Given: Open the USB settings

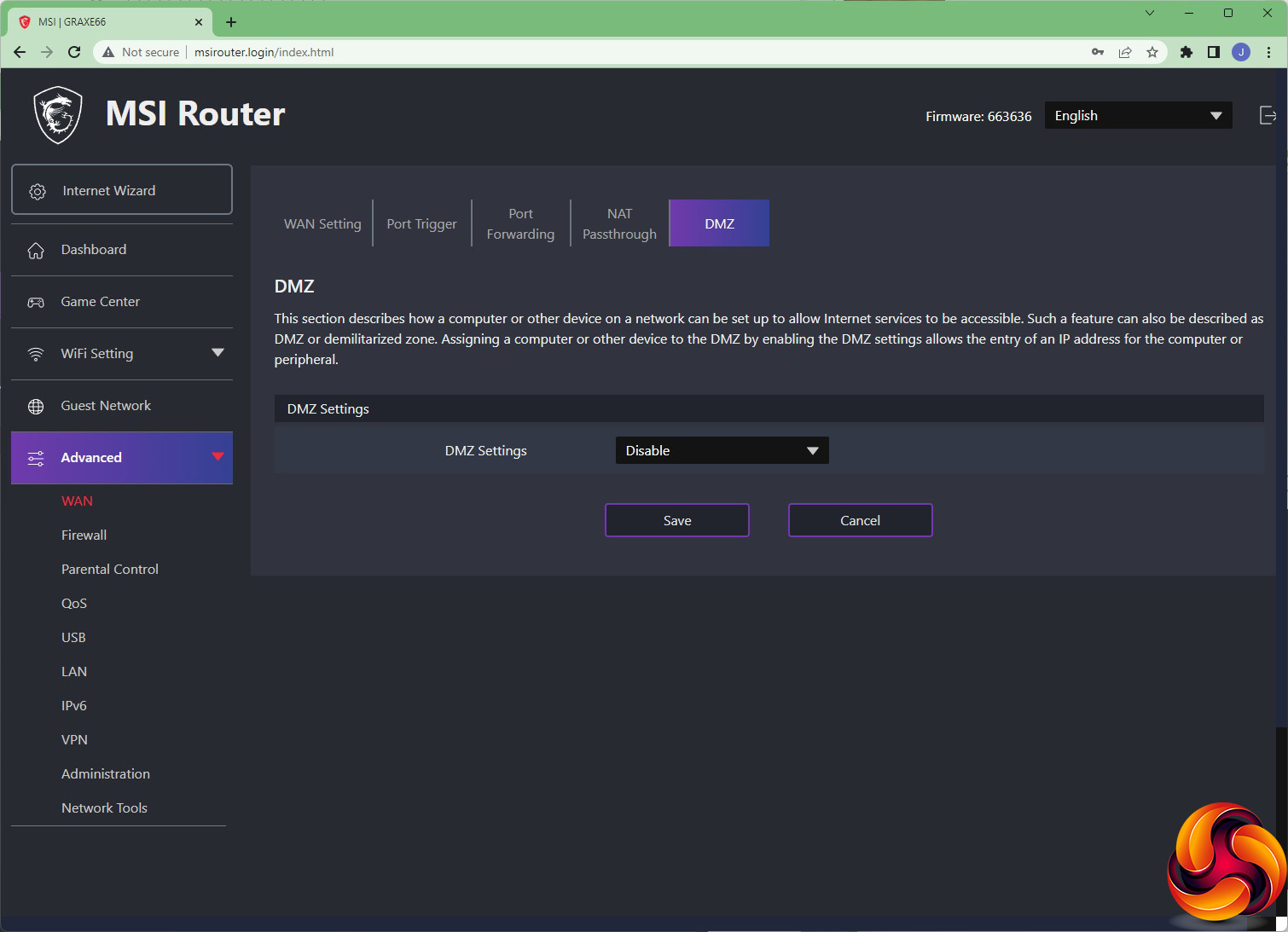Looking at the screenshot, I should point(73,638).
